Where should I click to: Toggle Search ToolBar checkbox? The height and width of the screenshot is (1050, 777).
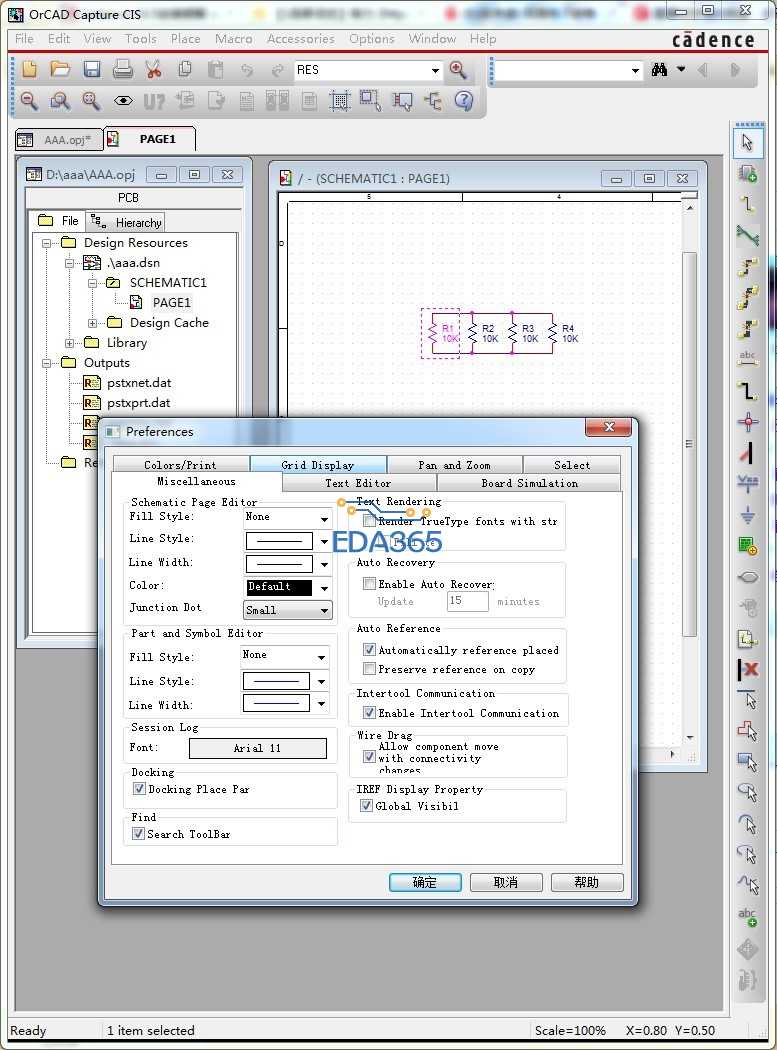[x=138, y=834]
